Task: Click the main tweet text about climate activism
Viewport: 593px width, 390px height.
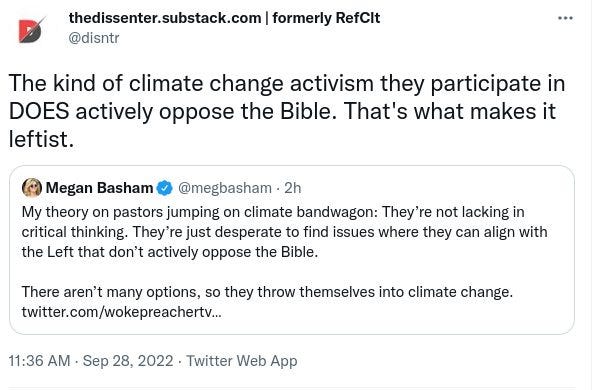Action: pos(287,111)
